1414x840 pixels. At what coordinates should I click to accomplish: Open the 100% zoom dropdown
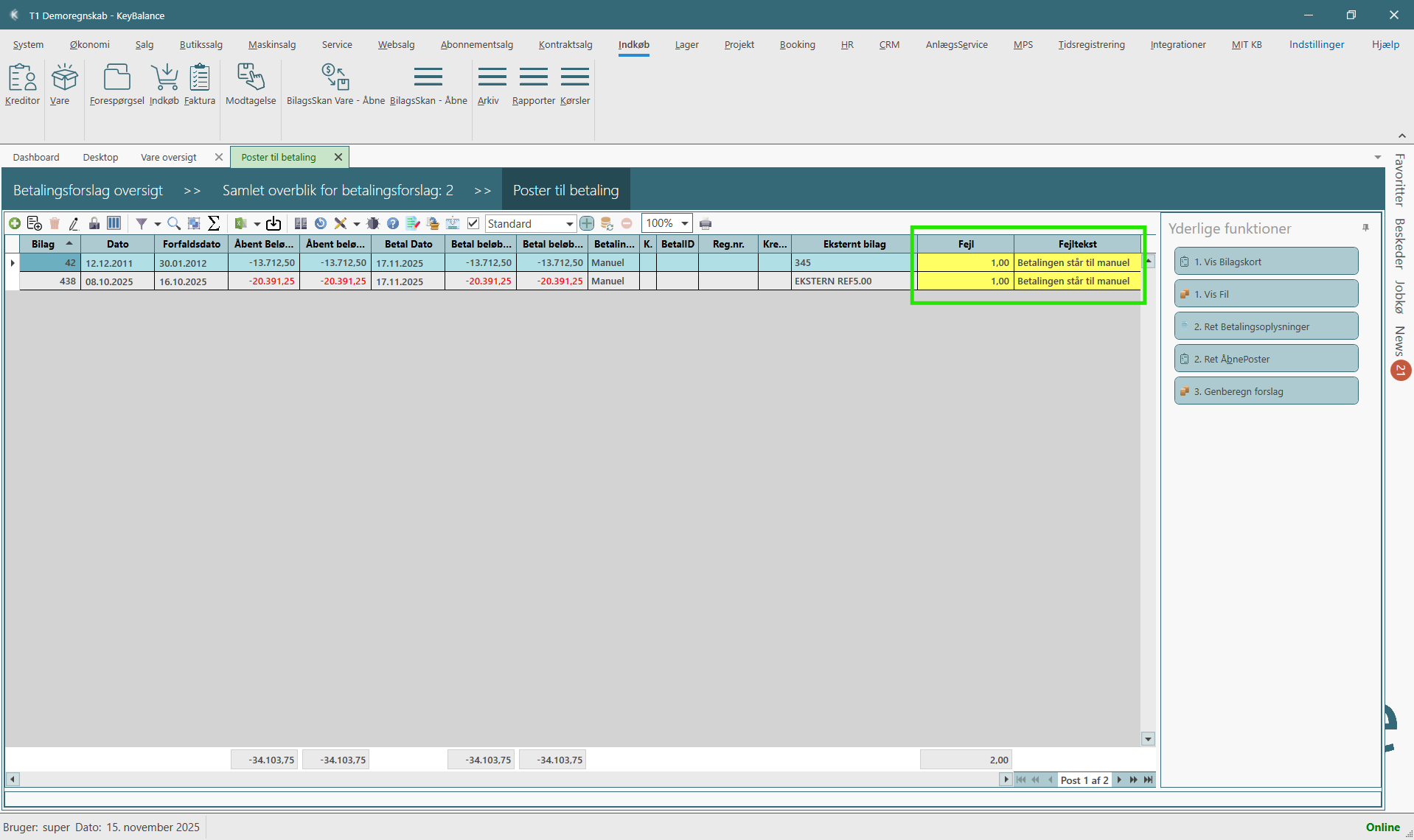click(x=685, y=223)
